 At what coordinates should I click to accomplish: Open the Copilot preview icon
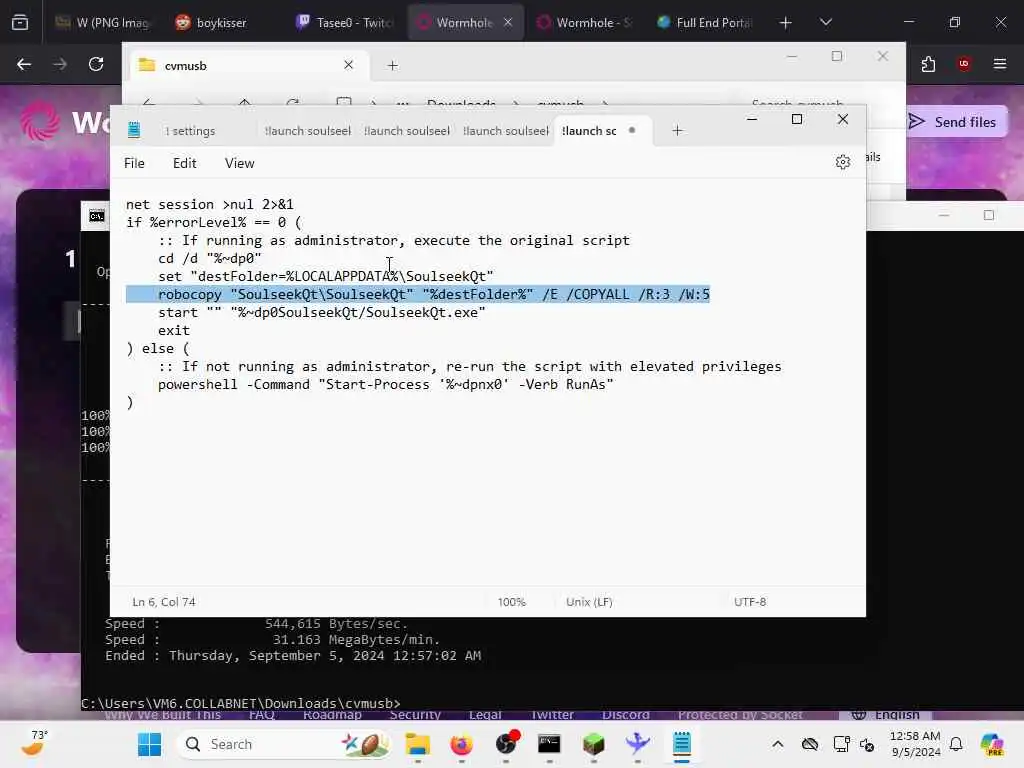[991, 744]
